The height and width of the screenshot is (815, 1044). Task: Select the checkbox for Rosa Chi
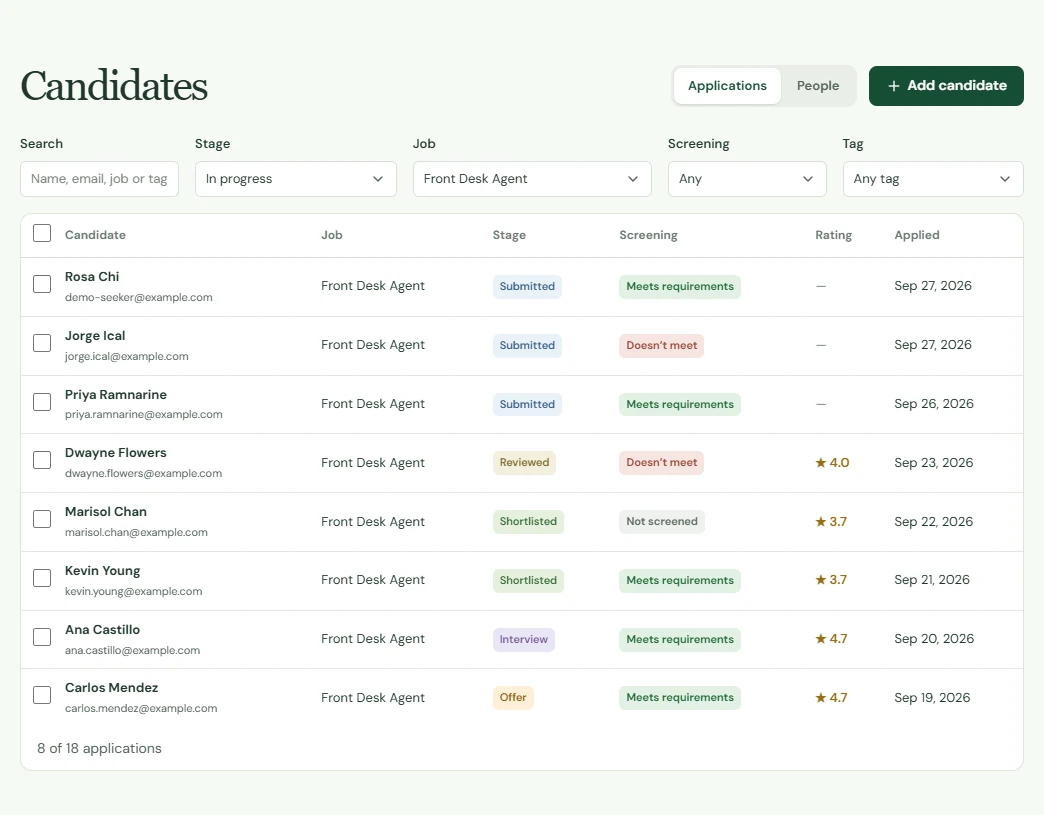pyautogui.click(x=42, y=284)
